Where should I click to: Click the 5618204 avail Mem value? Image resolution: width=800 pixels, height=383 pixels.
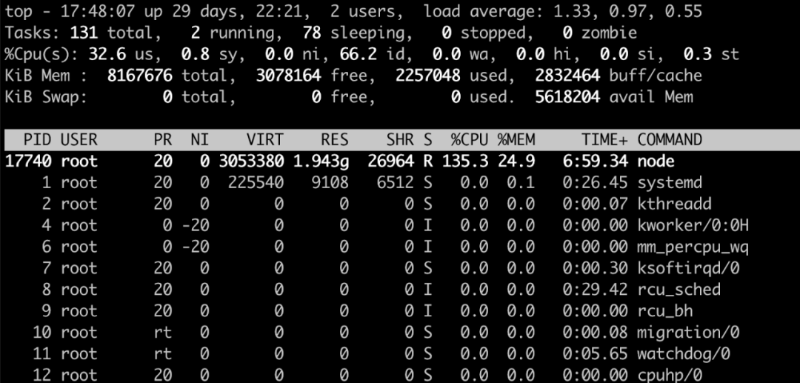567,97
